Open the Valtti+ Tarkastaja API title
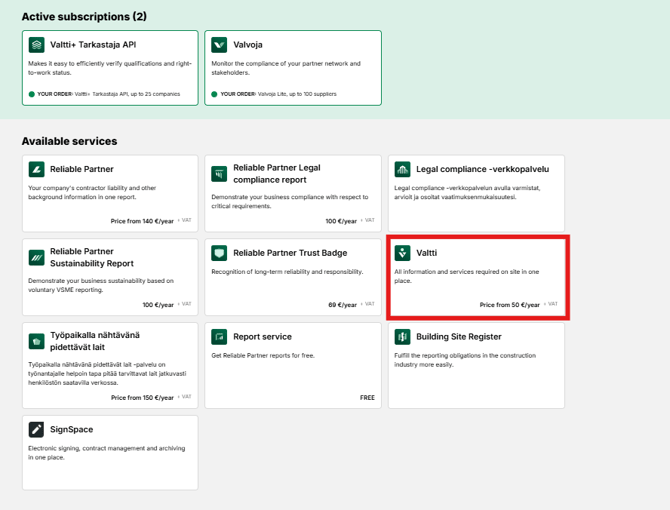The image size is (670, 510). point(93,45)
